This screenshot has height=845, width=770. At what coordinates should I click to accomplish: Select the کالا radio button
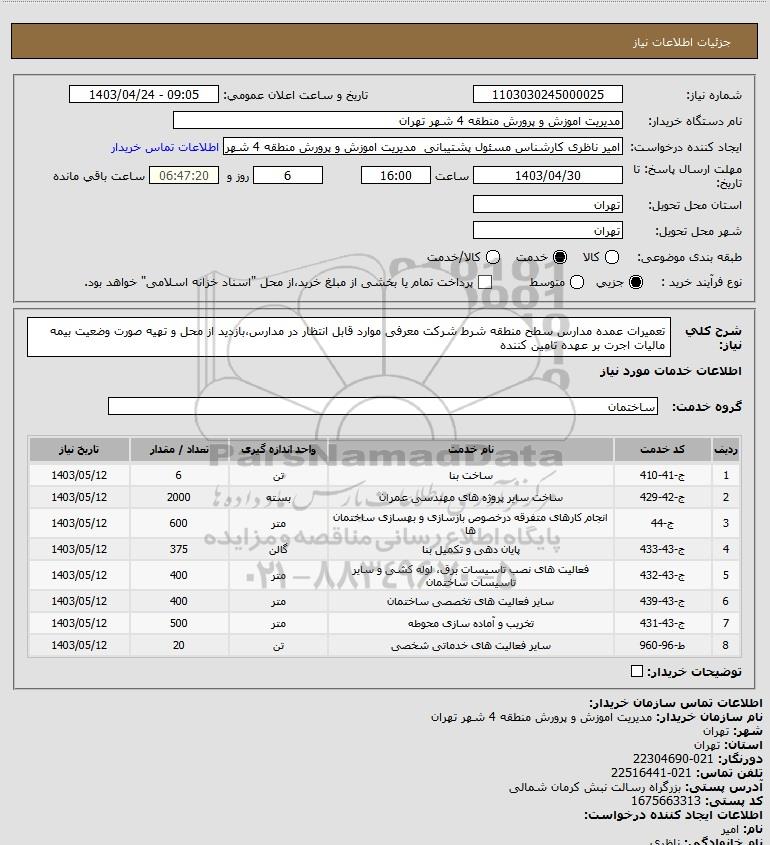(612, 258)
